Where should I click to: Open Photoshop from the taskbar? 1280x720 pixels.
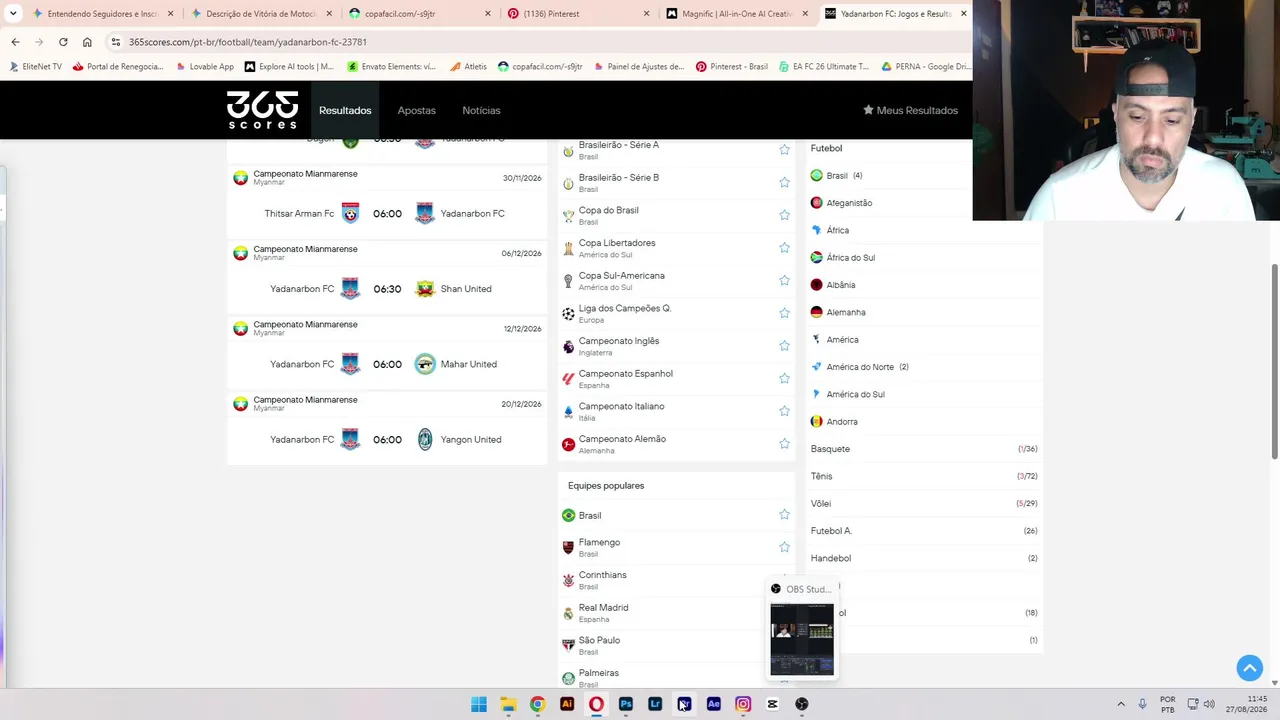[626, 704]
